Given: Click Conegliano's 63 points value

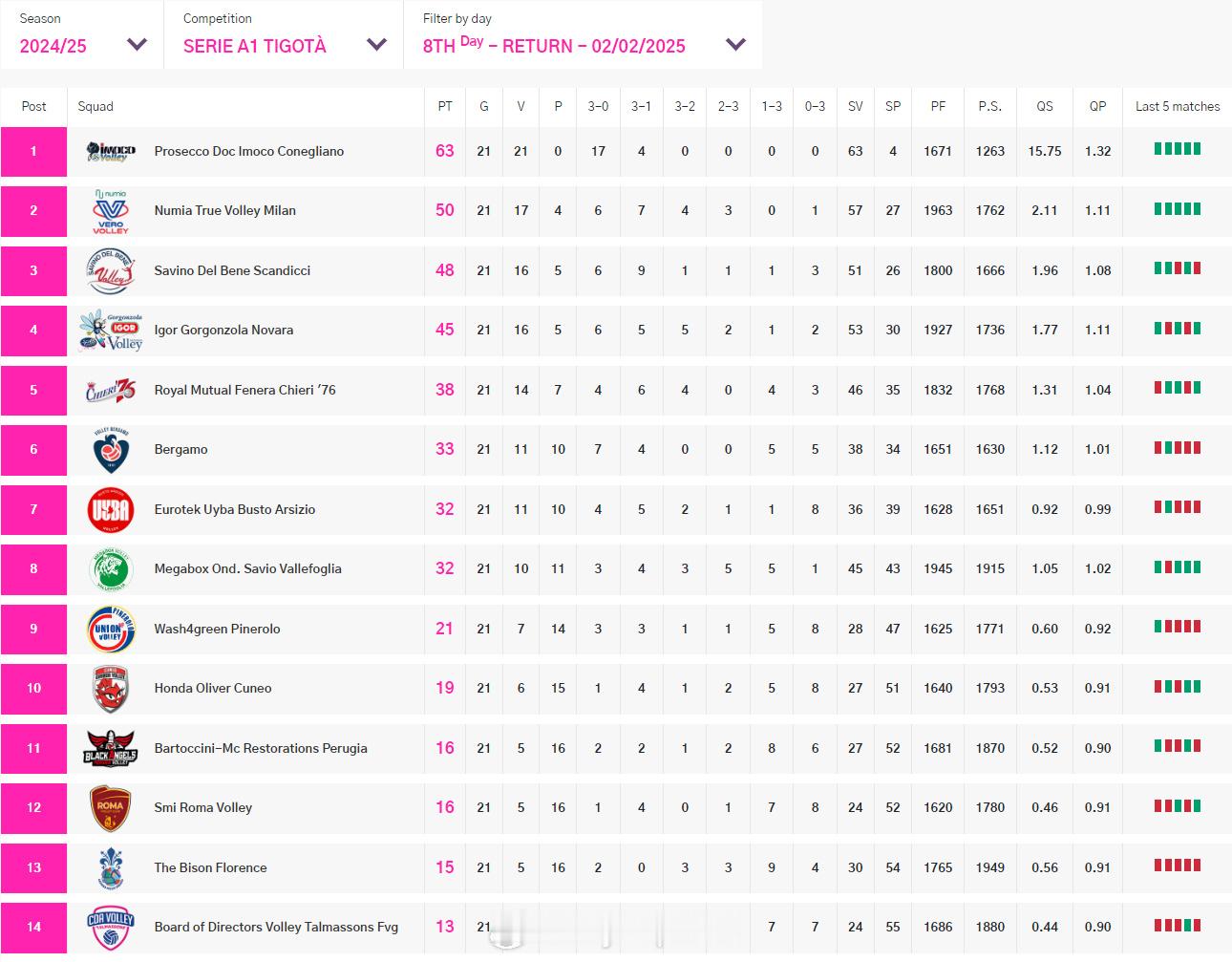Looking at the screenshot, I should tap(445, 151).
